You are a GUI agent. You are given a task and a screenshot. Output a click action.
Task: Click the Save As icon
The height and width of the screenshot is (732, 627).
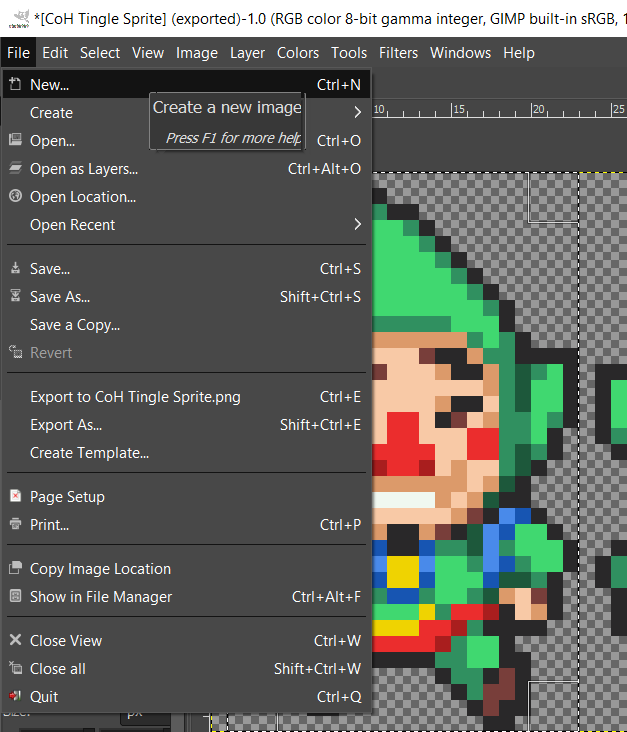coord(15,296)
